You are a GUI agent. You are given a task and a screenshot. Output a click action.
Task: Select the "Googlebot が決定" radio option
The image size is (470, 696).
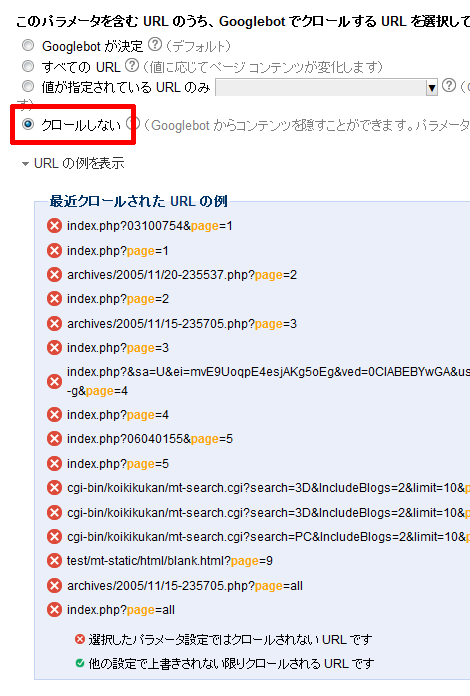pyautogui.click(x=28, y=46)
